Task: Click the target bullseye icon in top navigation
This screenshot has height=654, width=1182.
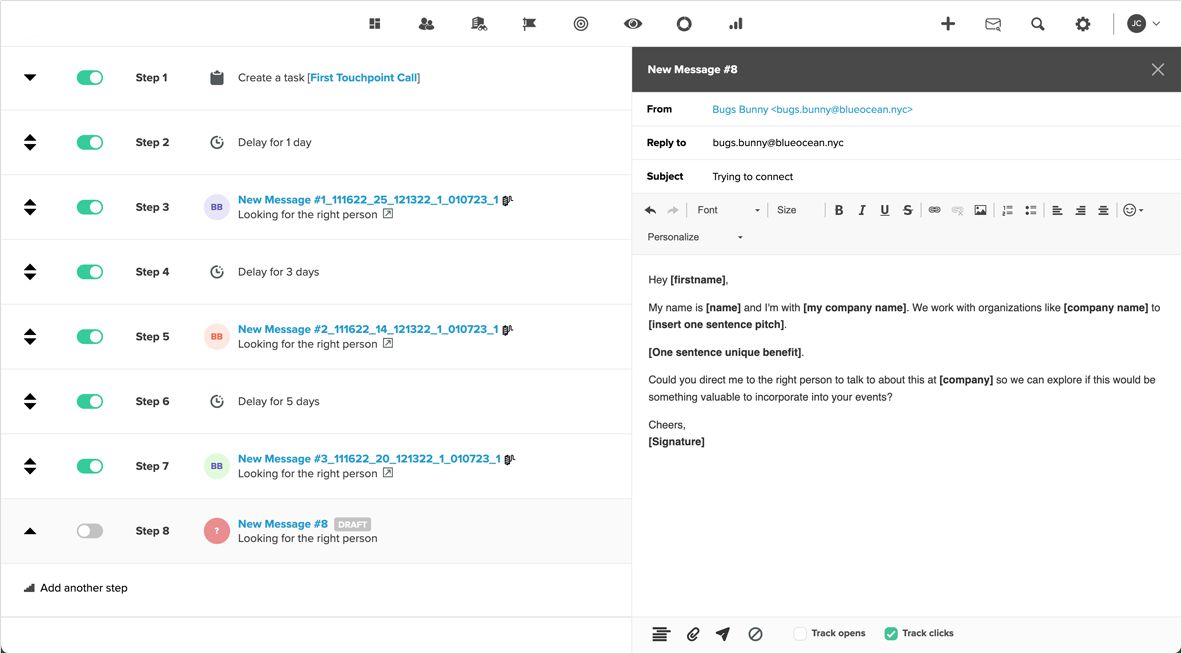Action: coord(580,24)
